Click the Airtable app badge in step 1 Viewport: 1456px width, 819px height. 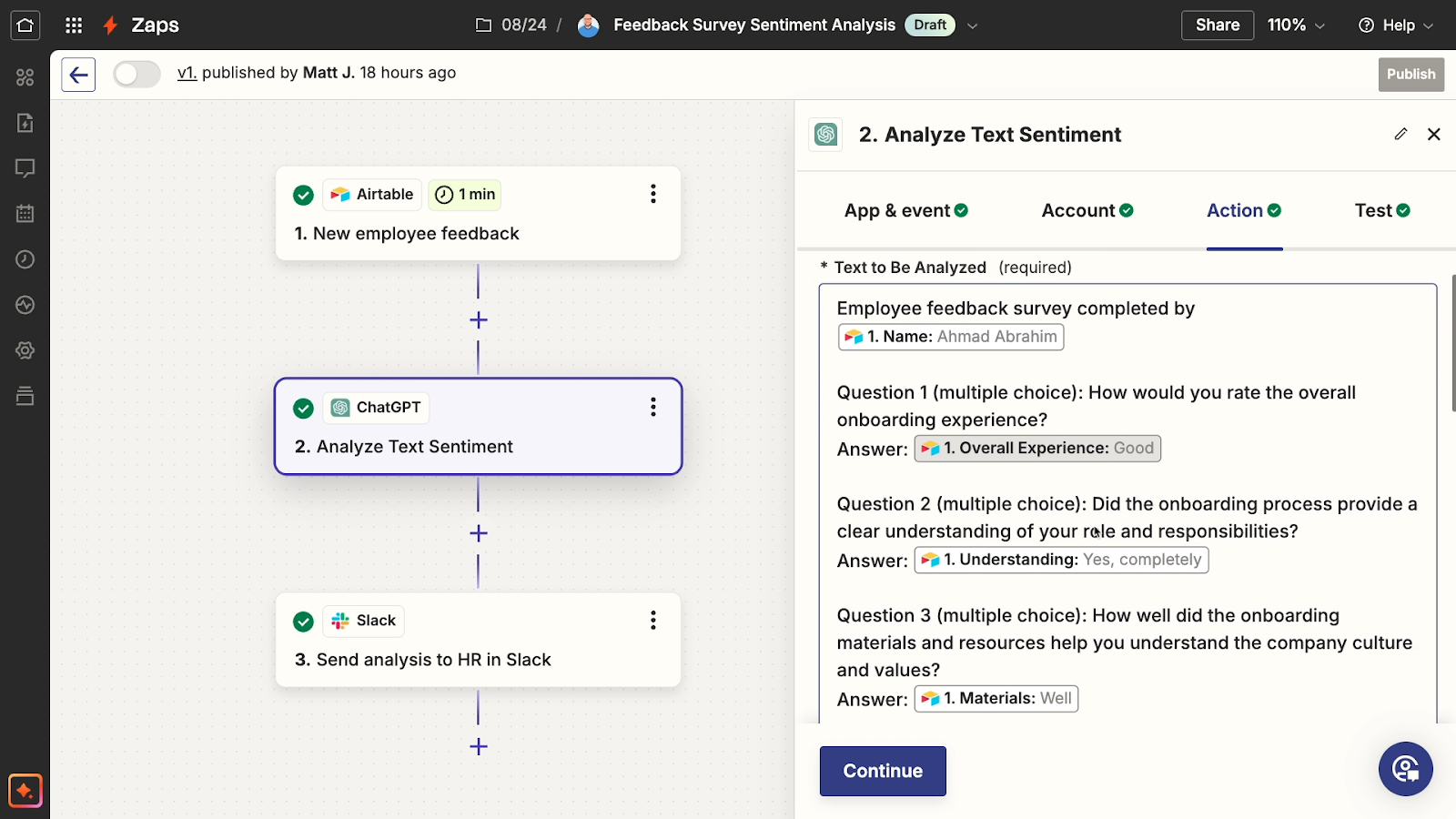[371, 195]
